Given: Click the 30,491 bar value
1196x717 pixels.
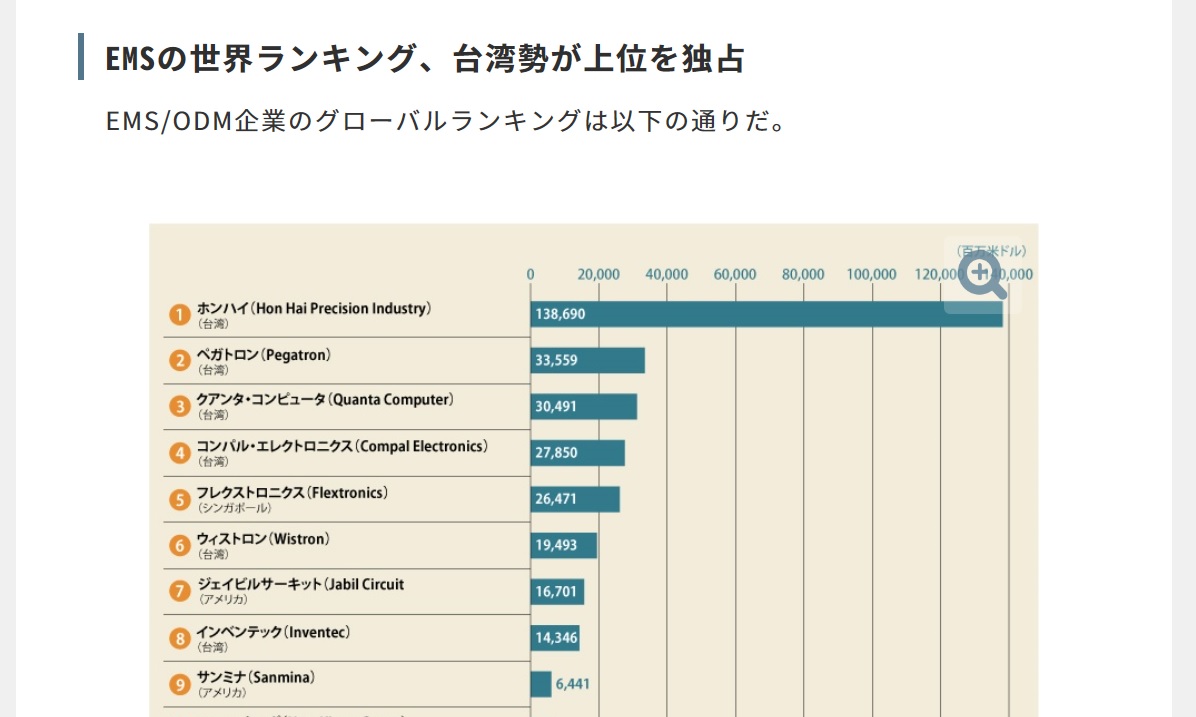Looking at the screenshot, I should point(556,407).
